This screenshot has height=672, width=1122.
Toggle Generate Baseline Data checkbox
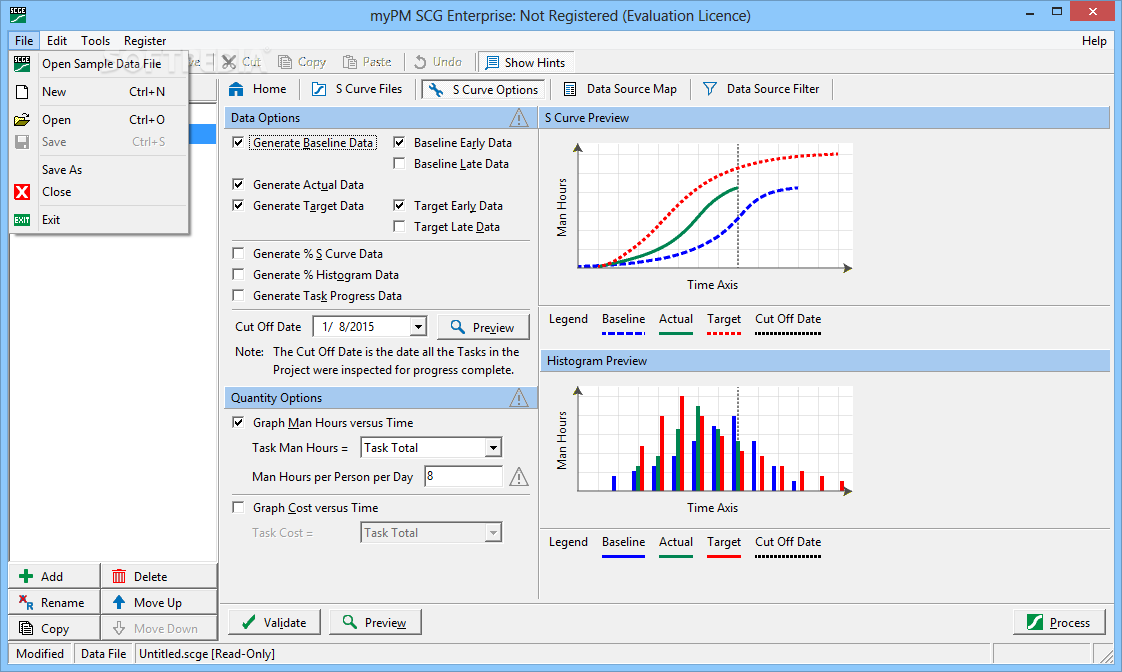pyautogui.click(x=238, y=142)
